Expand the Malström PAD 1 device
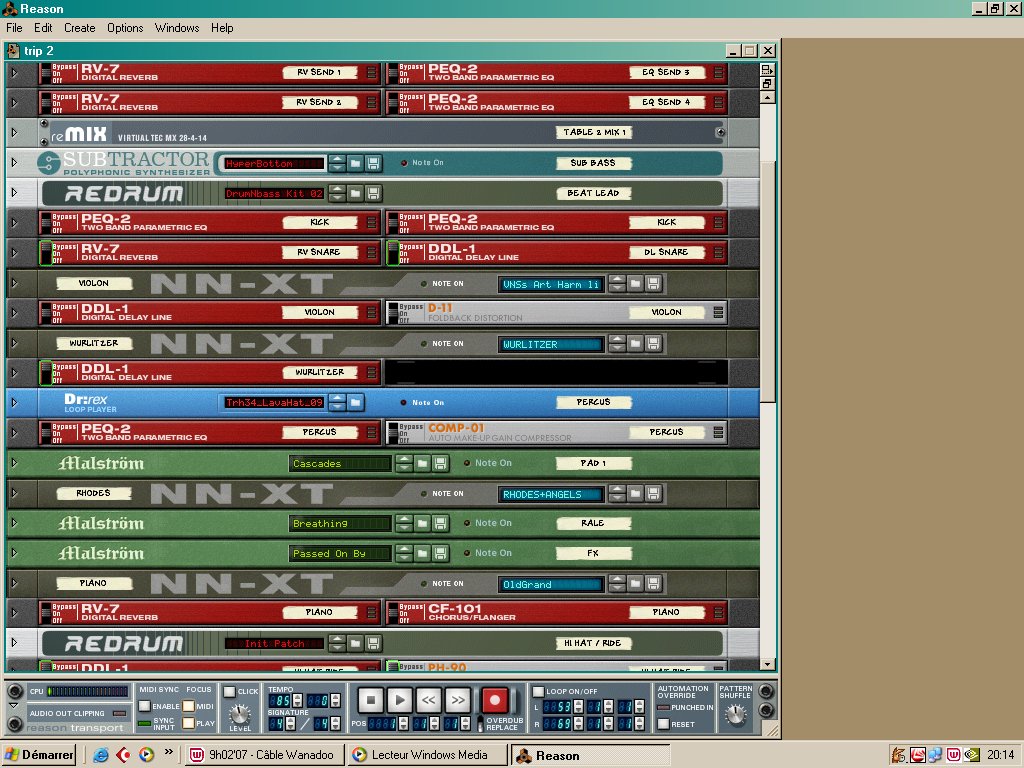 coord(14,463)
